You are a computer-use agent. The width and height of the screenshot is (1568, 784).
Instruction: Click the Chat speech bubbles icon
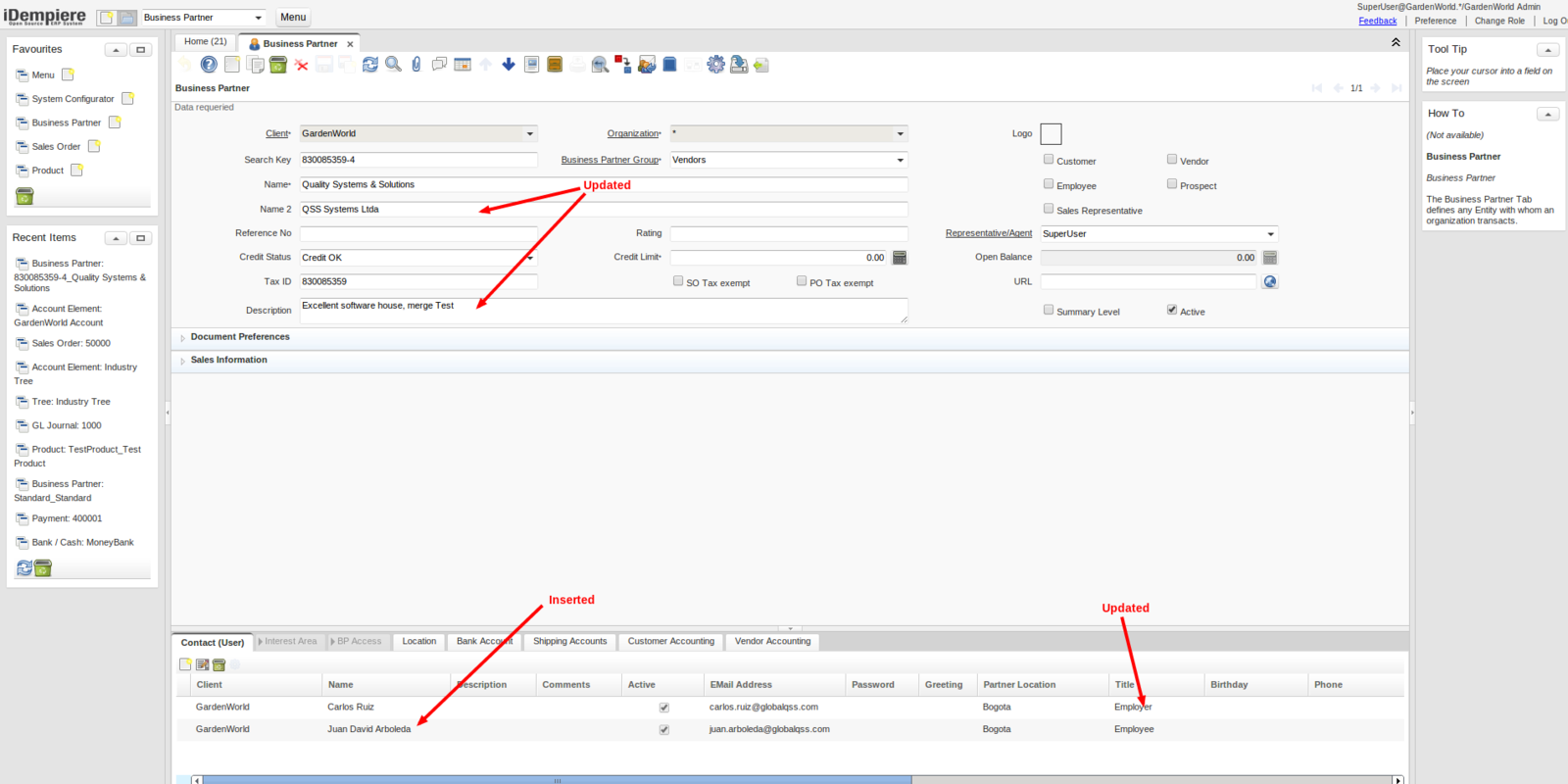click(439, 65)
